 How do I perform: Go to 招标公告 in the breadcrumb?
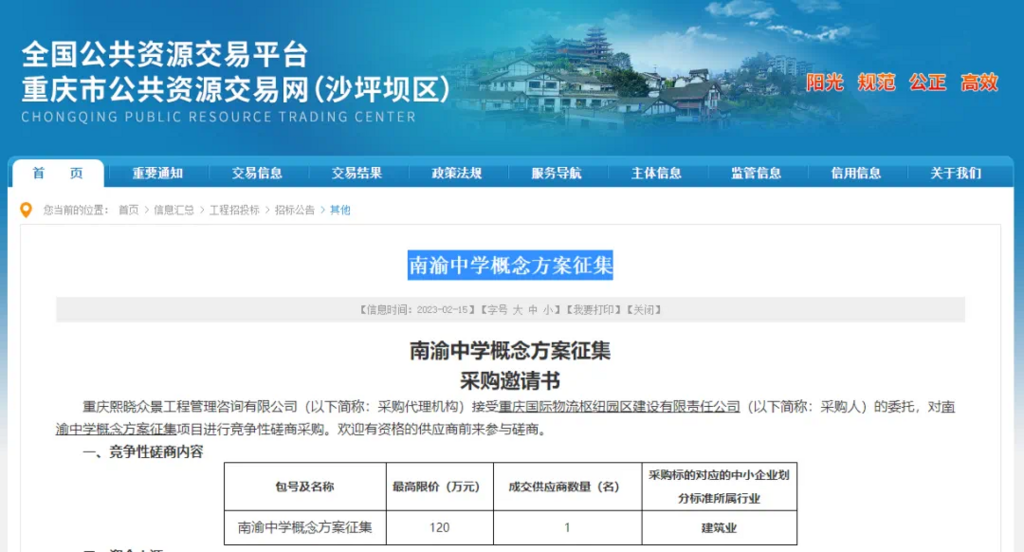coord(295,210)
